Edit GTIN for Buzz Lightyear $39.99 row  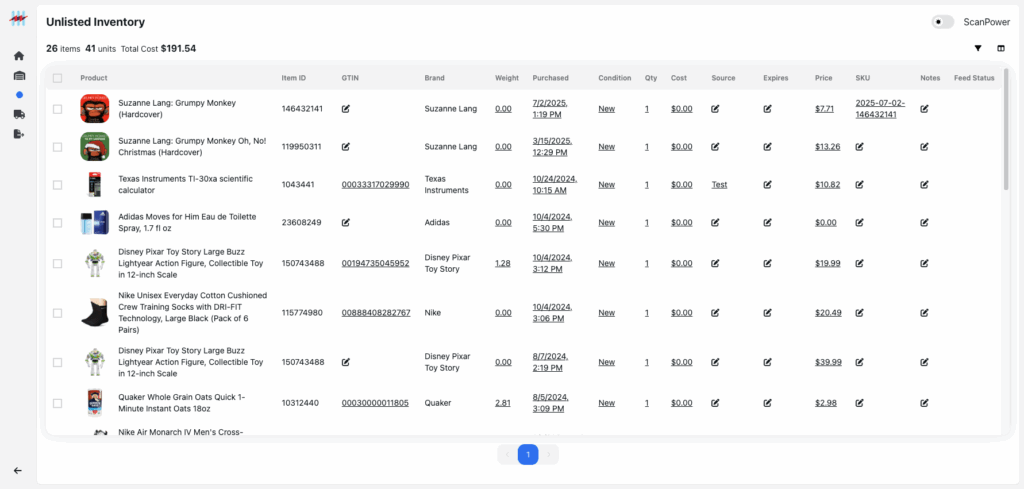tap(345, 362)
